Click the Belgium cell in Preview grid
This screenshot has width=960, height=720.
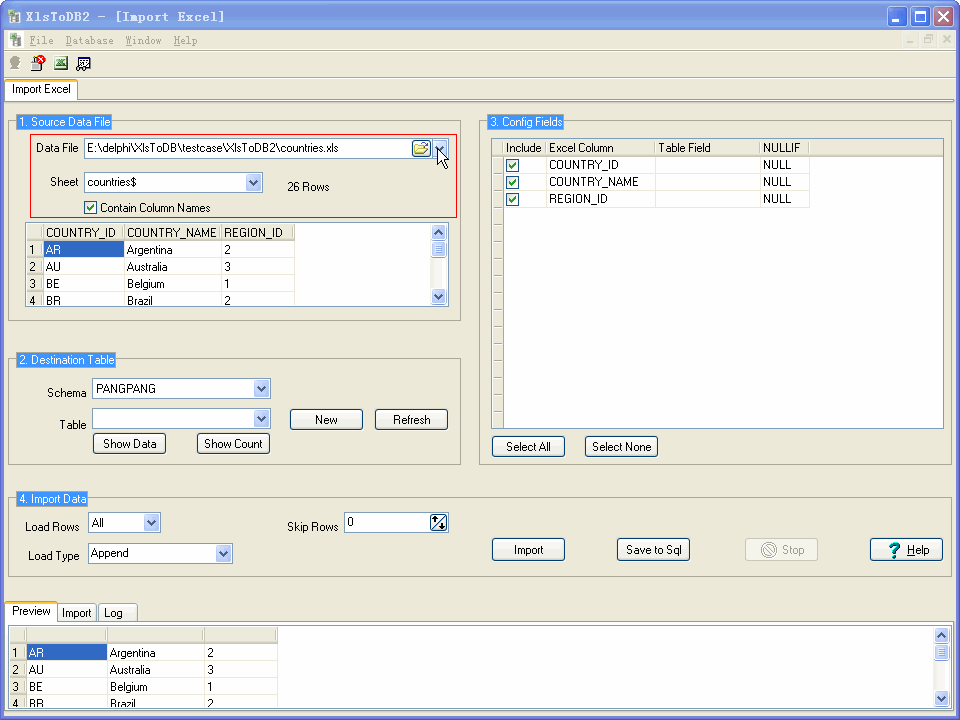pyautogui.click(x=155, y=687)
